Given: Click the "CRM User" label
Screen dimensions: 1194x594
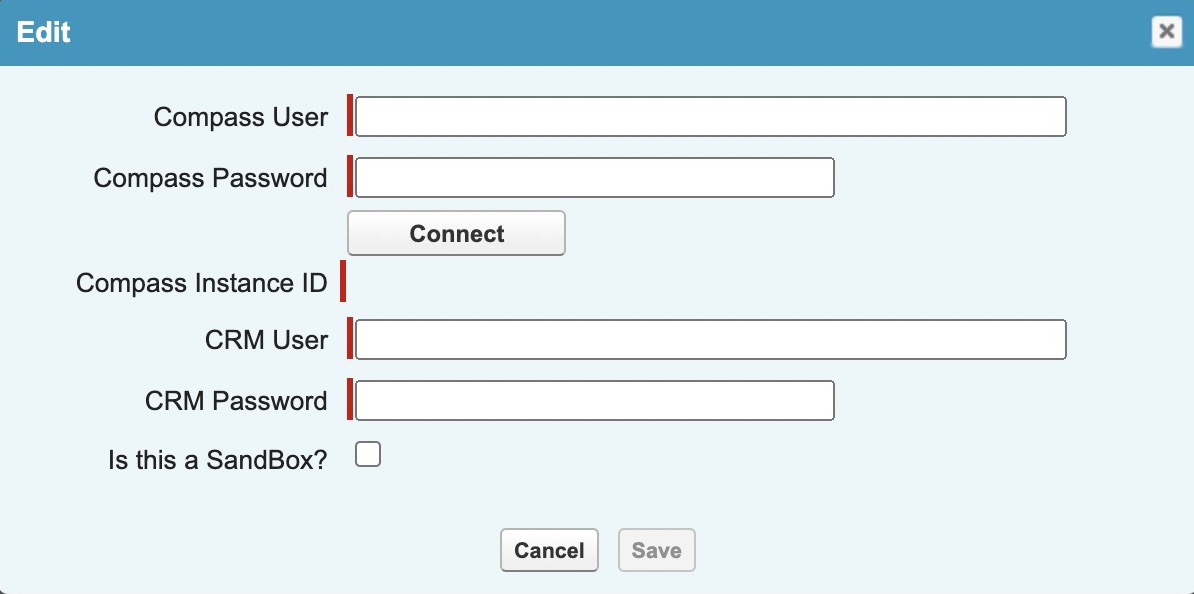Looking at the screenshot, I should pyautogui.click(x=266, y=340).
